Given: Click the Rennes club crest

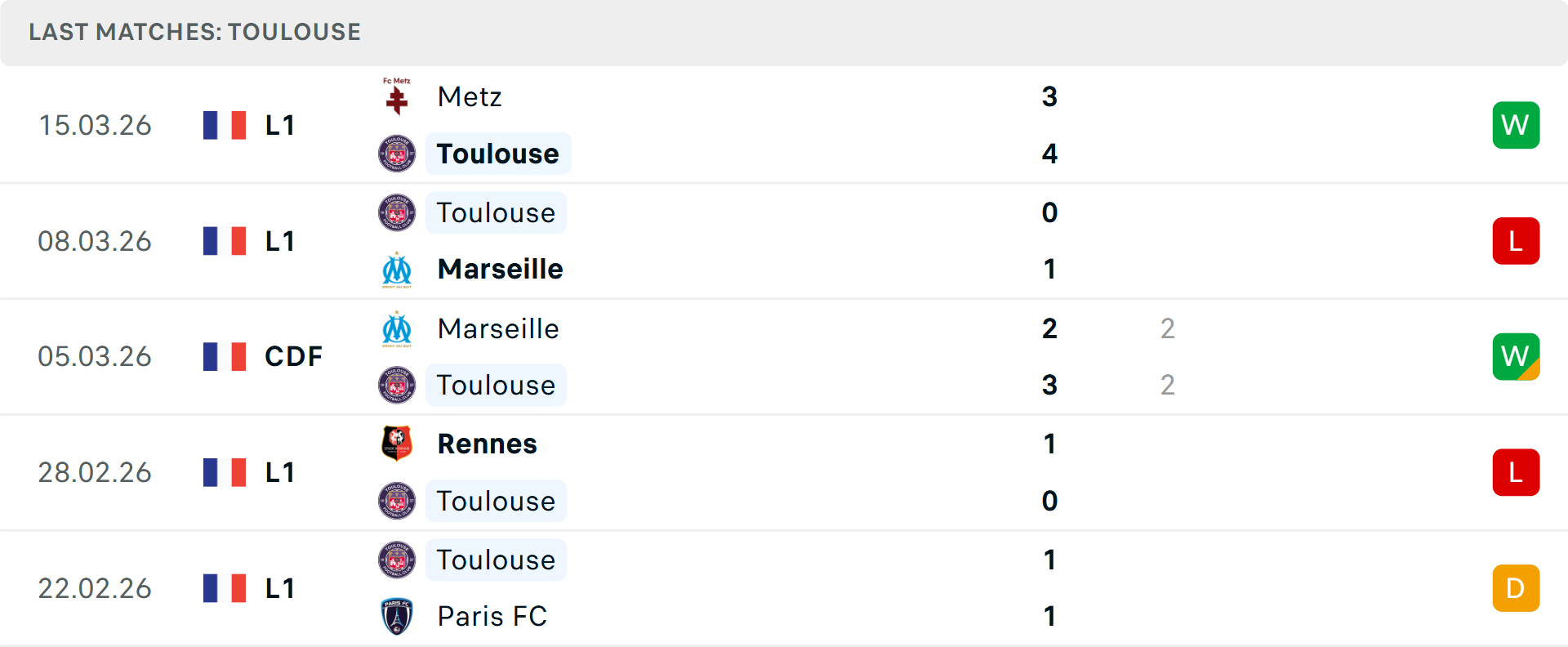Looking at the screenshot, I should [397, 444].
